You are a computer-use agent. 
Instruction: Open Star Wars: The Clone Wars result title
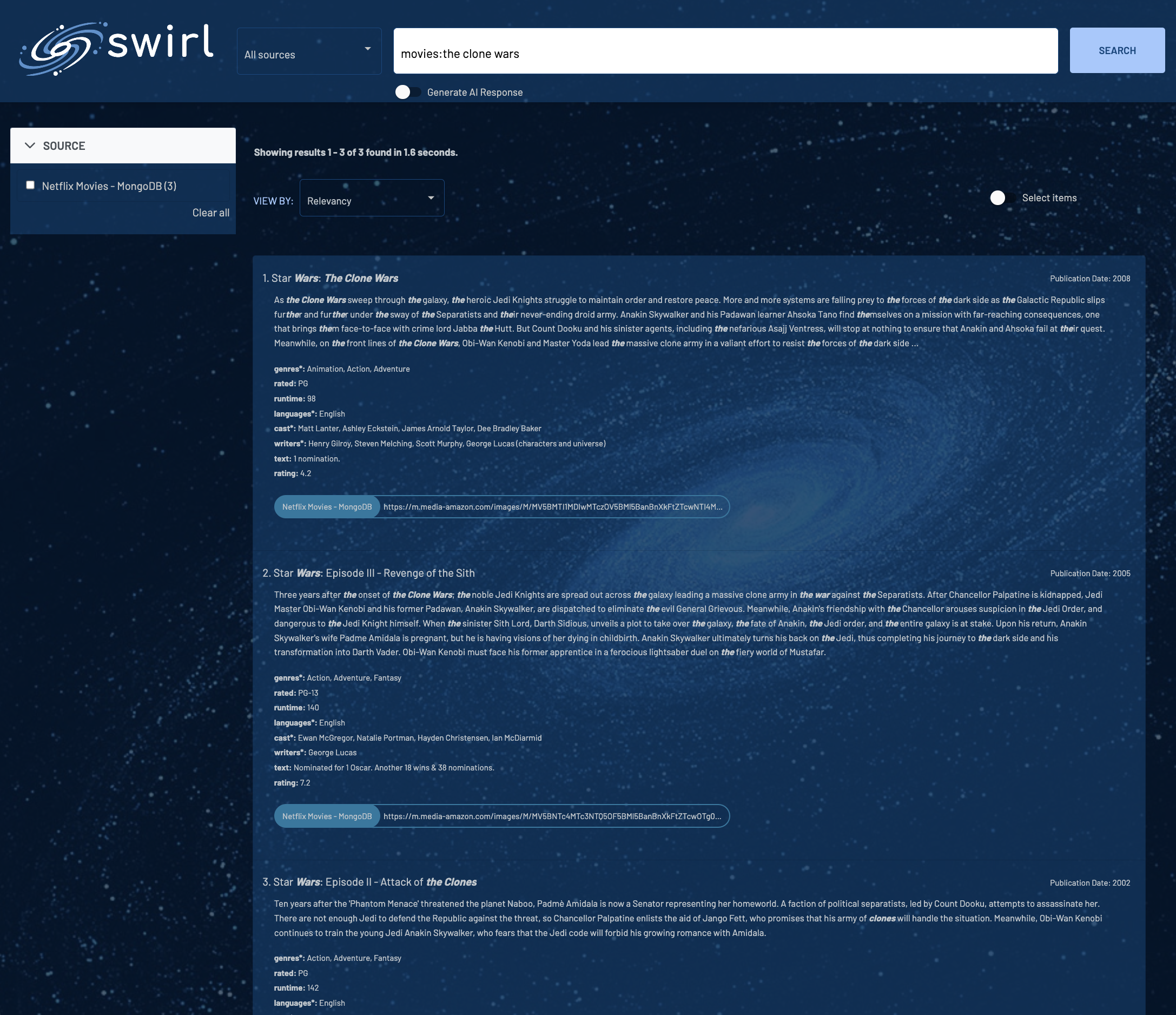335,278
